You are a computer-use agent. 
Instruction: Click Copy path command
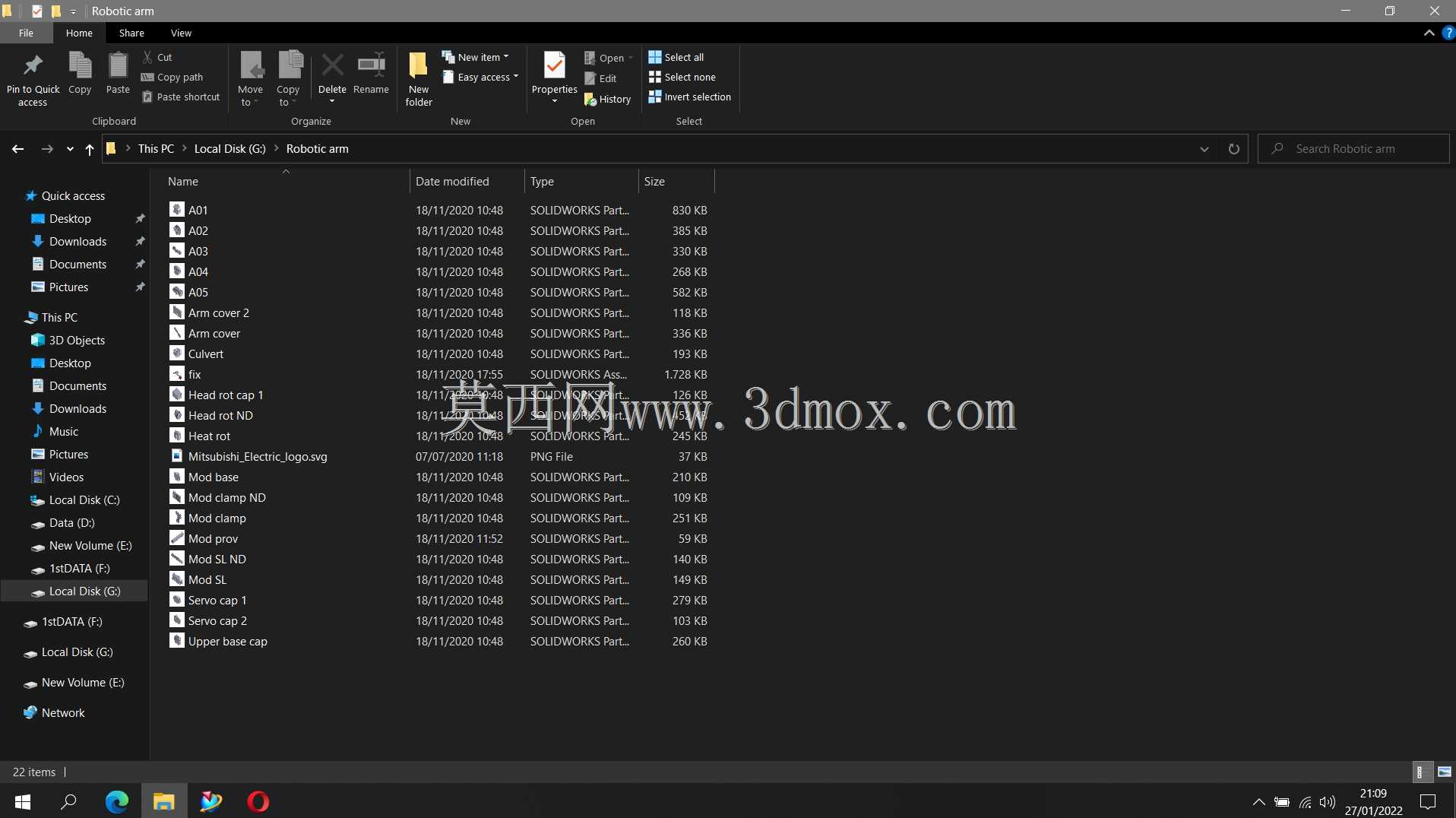coord(173,77)
